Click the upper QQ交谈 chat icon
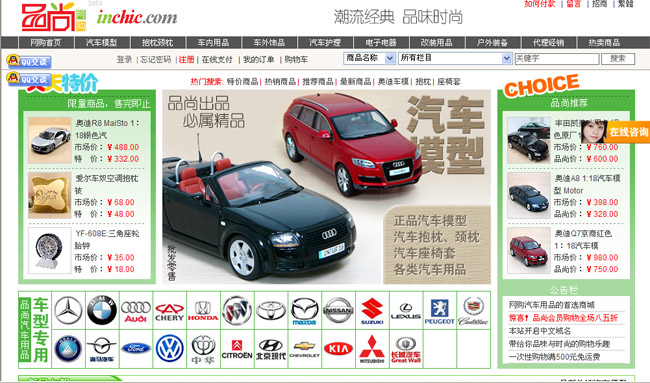Viewport: 650px width, 383px height. pos(29,61)
